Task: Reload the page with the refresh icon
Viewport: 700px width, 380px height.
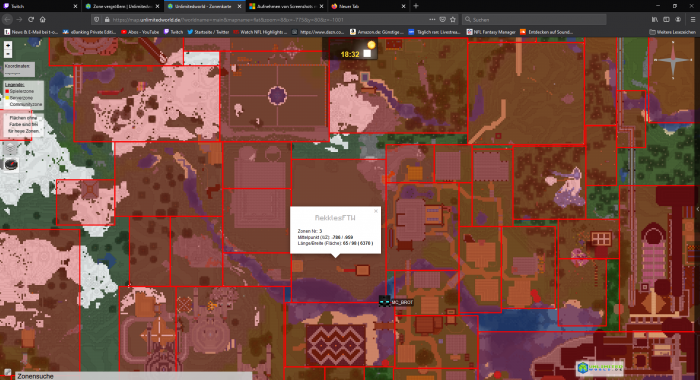Action: 31,19
